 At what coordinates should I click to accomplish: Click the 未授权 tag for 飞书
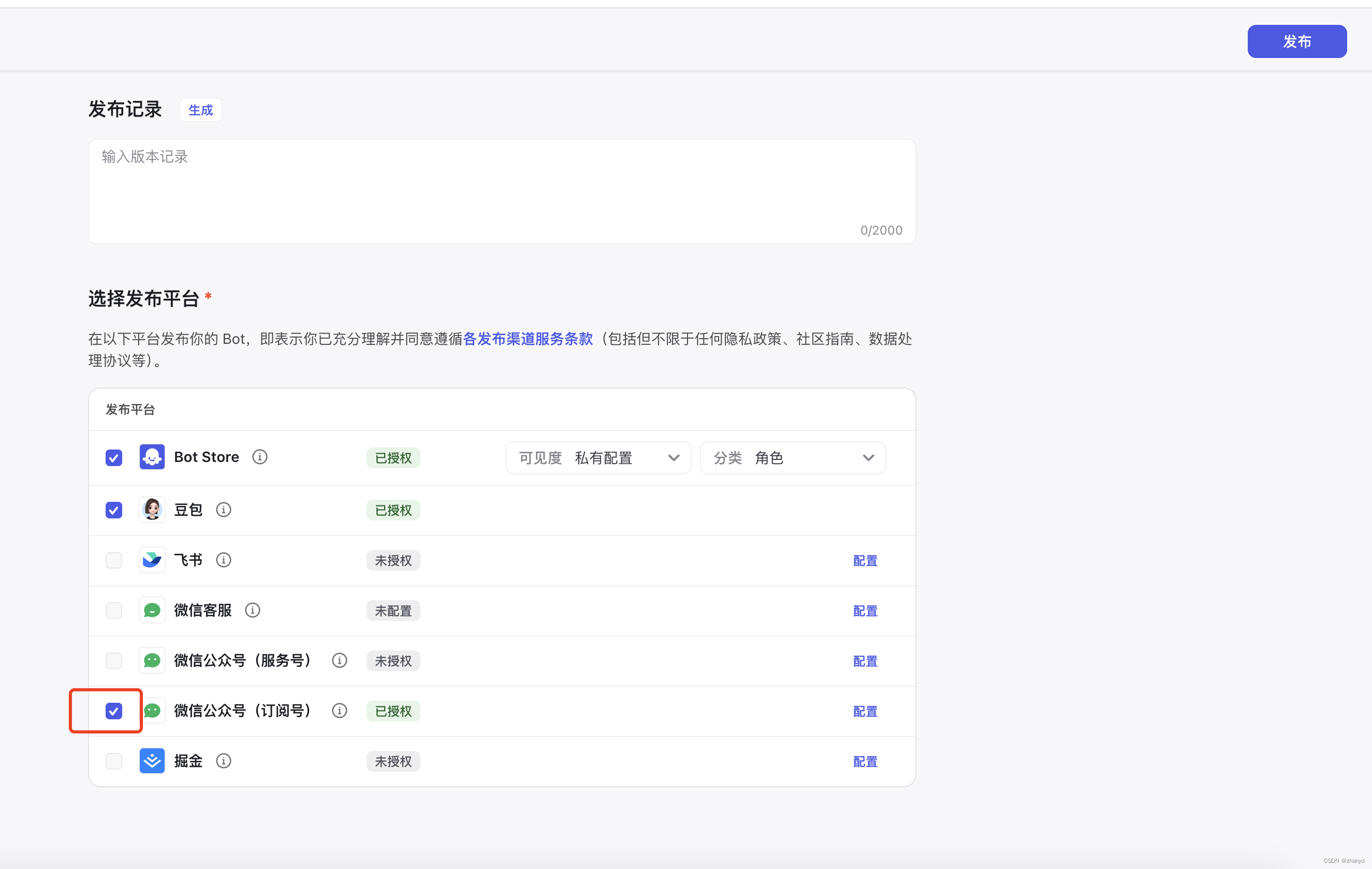pyautogui.click(x=393, y=560)
